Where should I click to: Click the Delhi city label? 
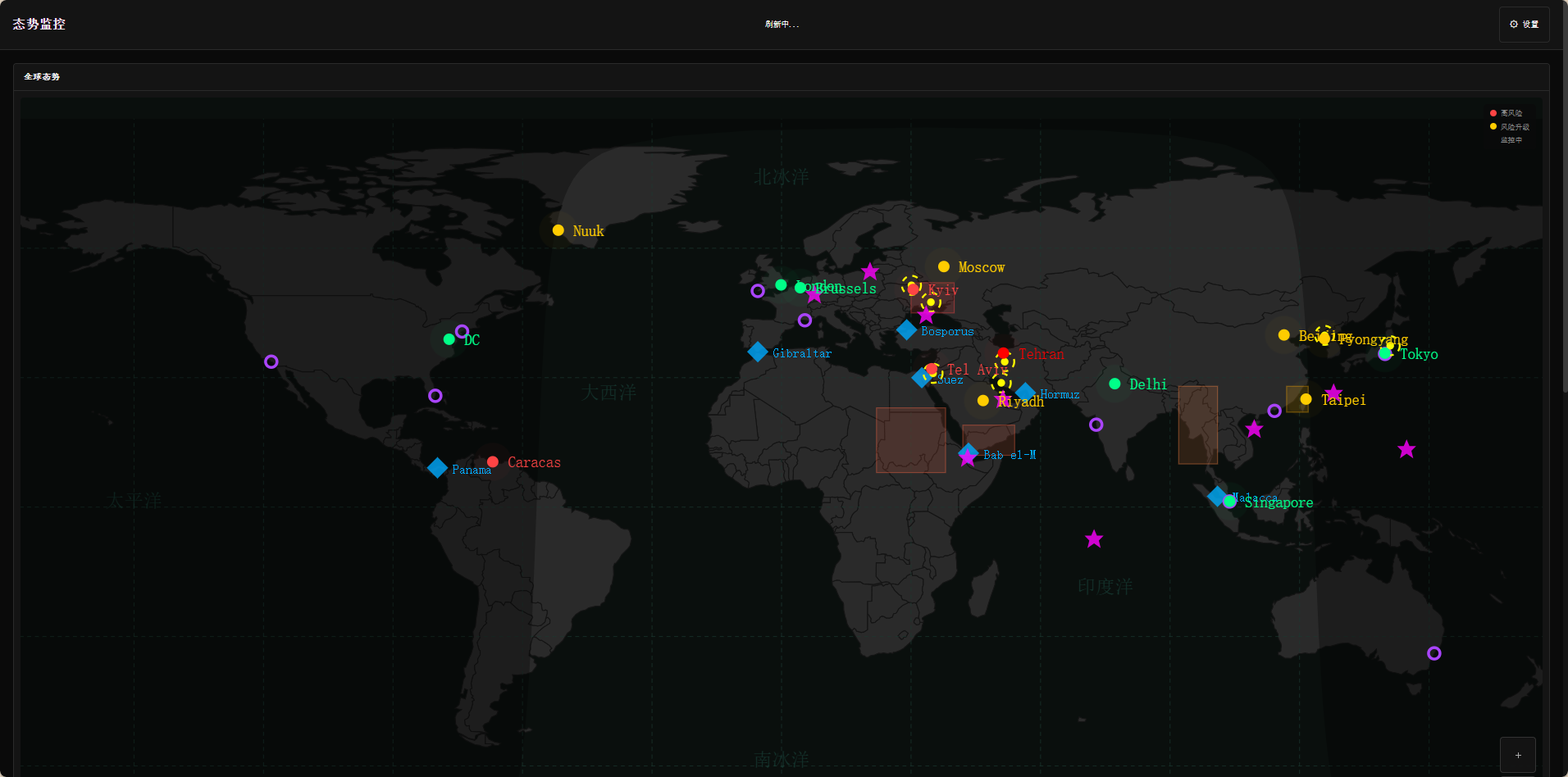[1148, 384]
